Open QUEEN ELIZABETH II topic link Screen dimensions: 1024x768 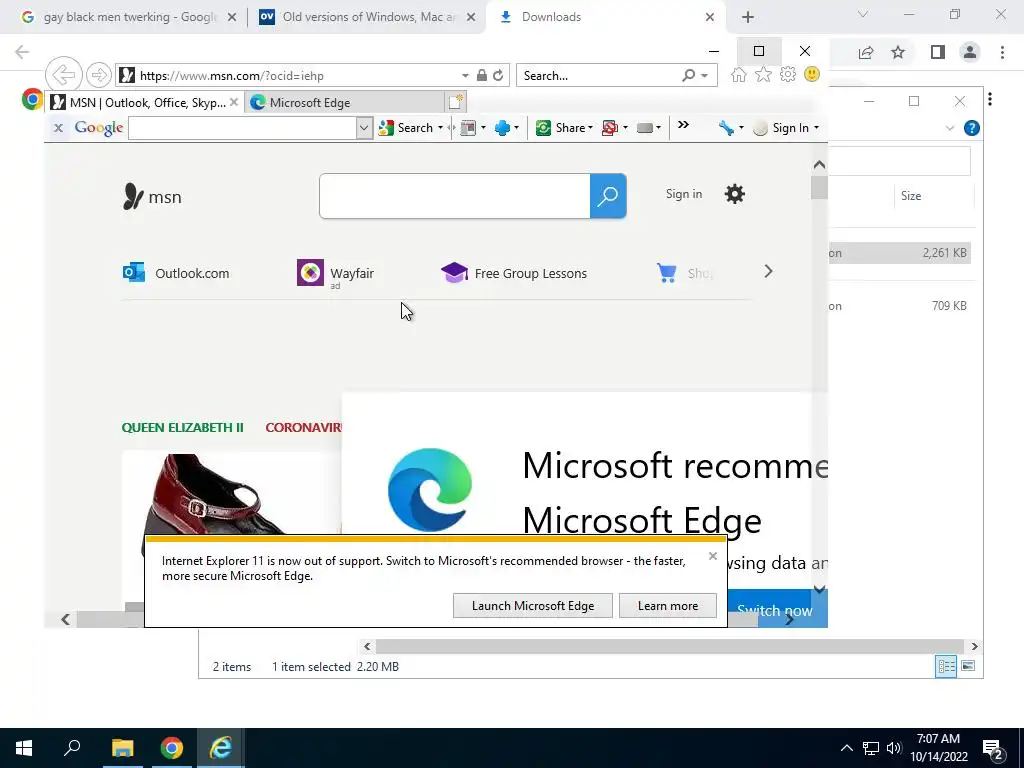click(182, 428)
